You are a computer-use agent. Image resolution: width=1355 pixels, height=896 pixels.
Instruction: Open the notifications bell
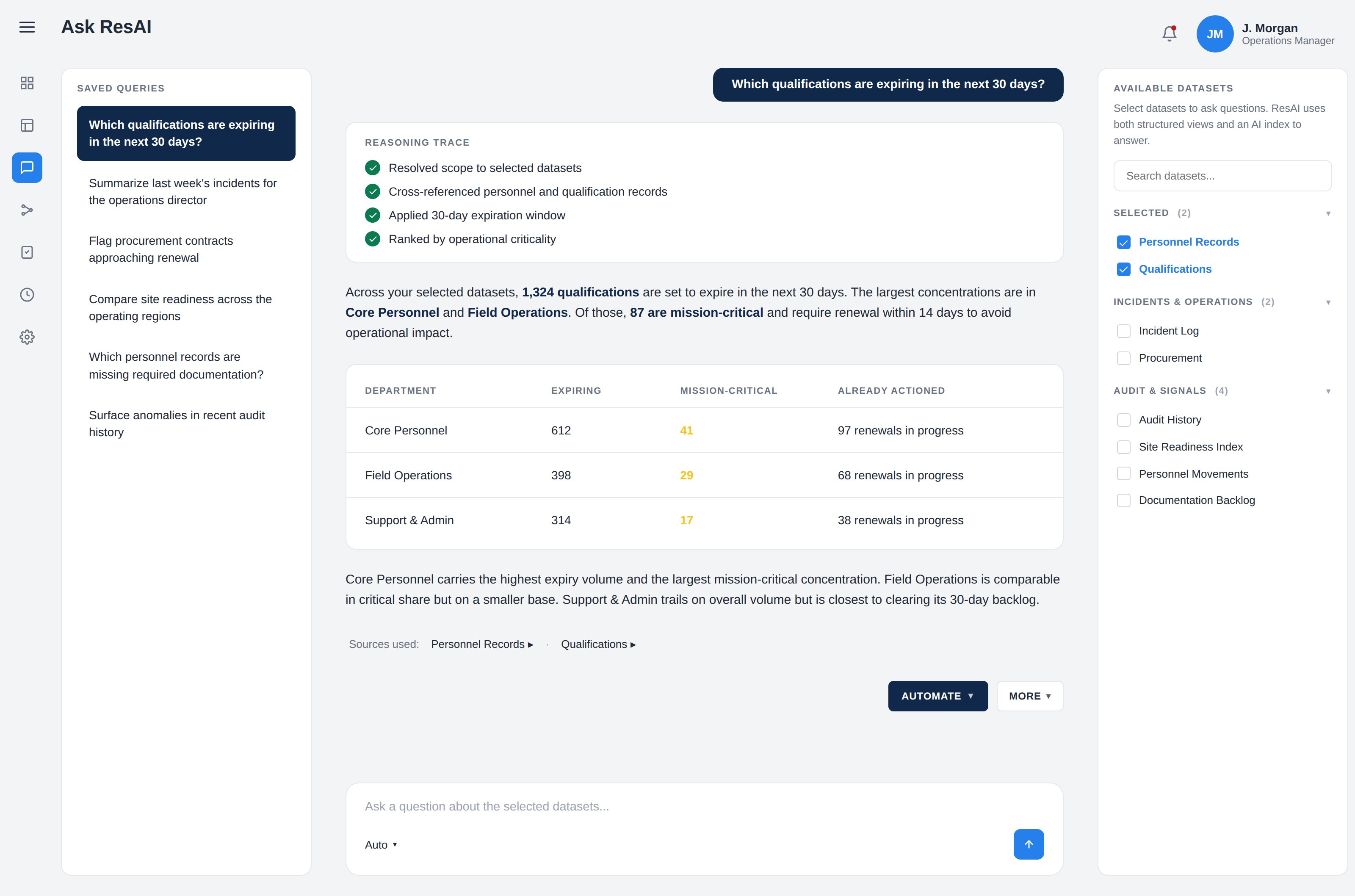1170,34
